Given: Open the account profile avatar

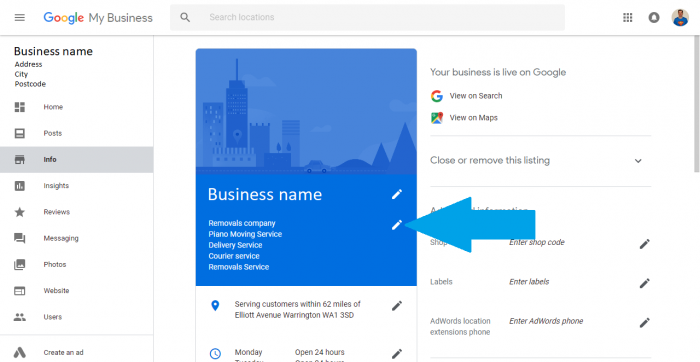Looking at the screenshot, I should 680,17.
